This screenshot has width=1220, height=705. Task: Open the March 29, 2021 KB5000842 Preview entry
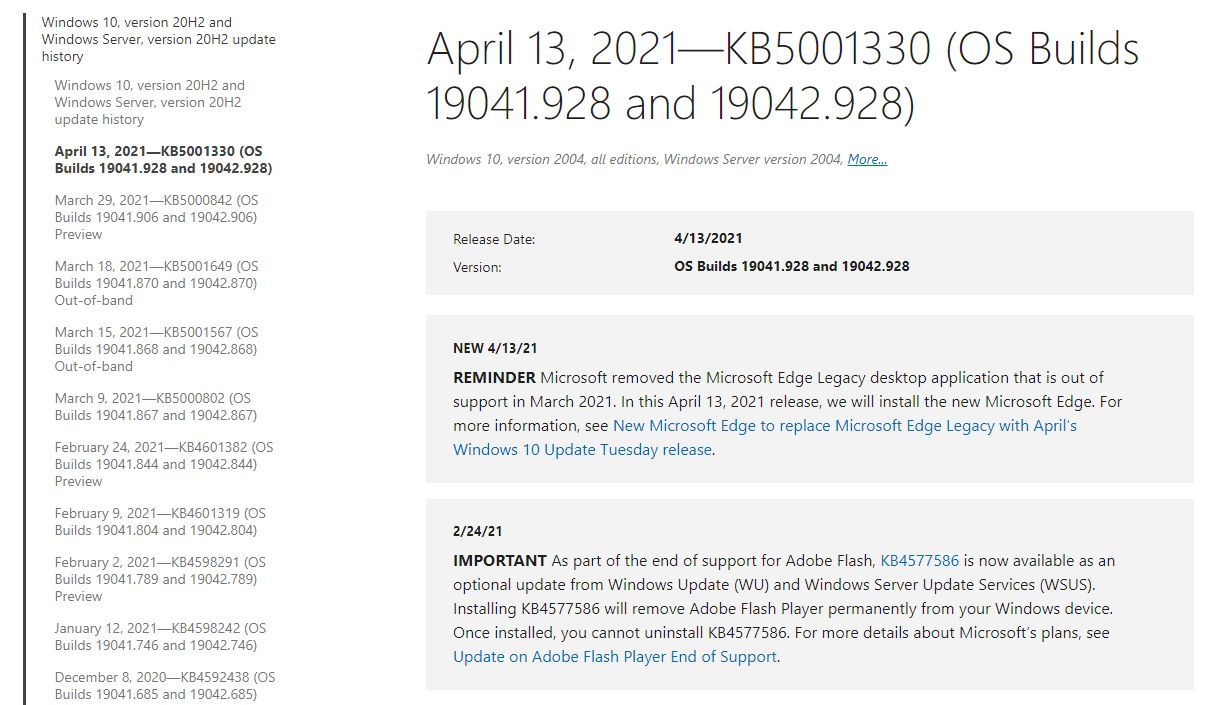[156, 217]
